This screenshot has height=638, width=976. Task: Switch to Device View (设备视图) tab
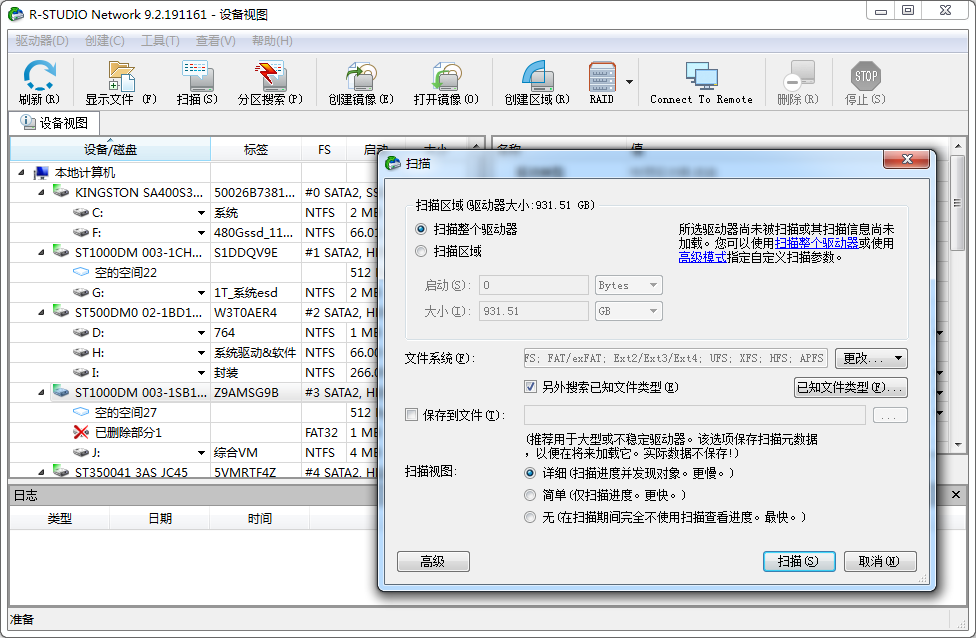tap(54, 123)
